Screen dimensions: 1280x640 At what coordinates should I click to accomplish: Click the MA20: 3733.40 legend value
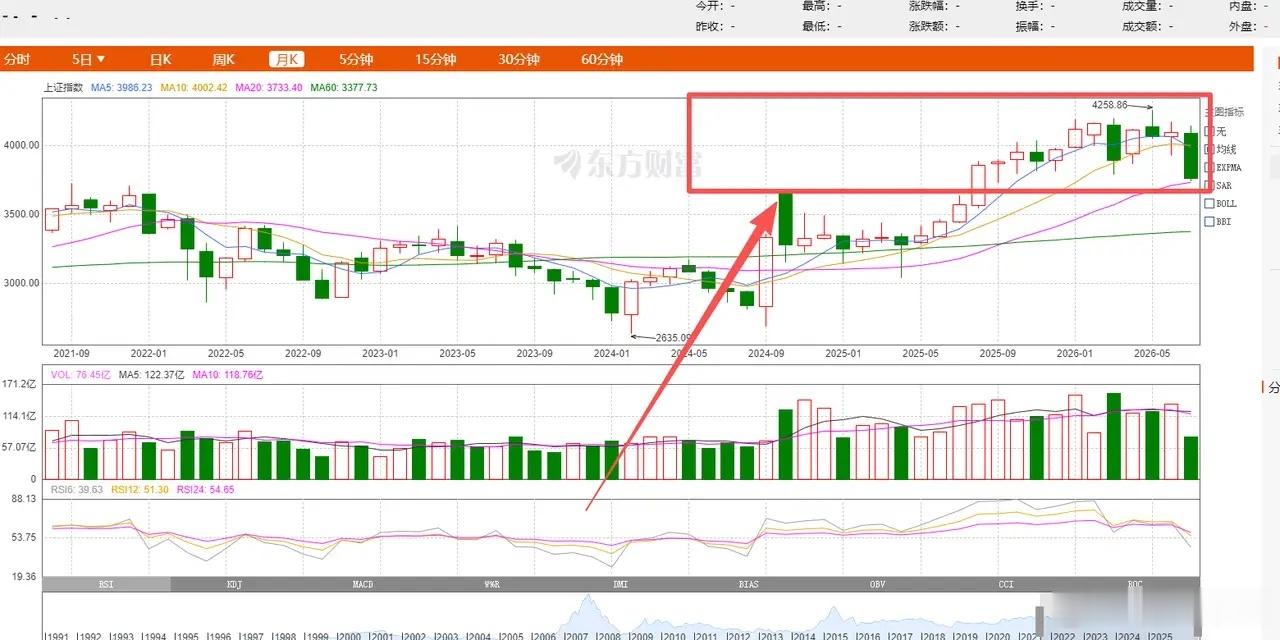[x=269, y=88]
